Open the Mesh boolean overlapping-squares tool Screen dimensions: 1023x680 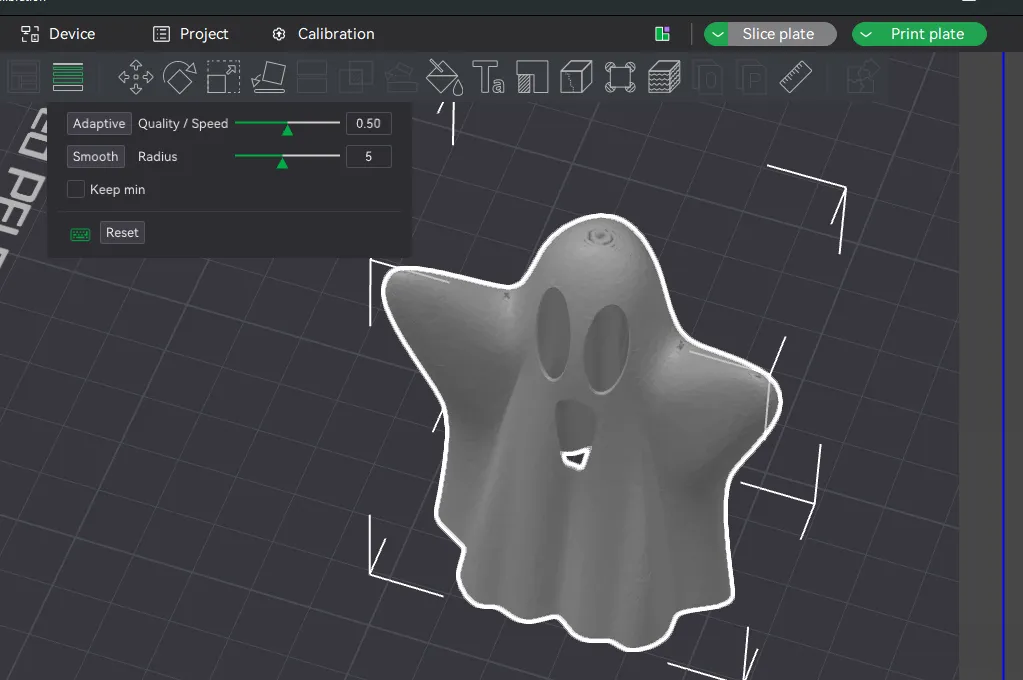pos(356,77)
